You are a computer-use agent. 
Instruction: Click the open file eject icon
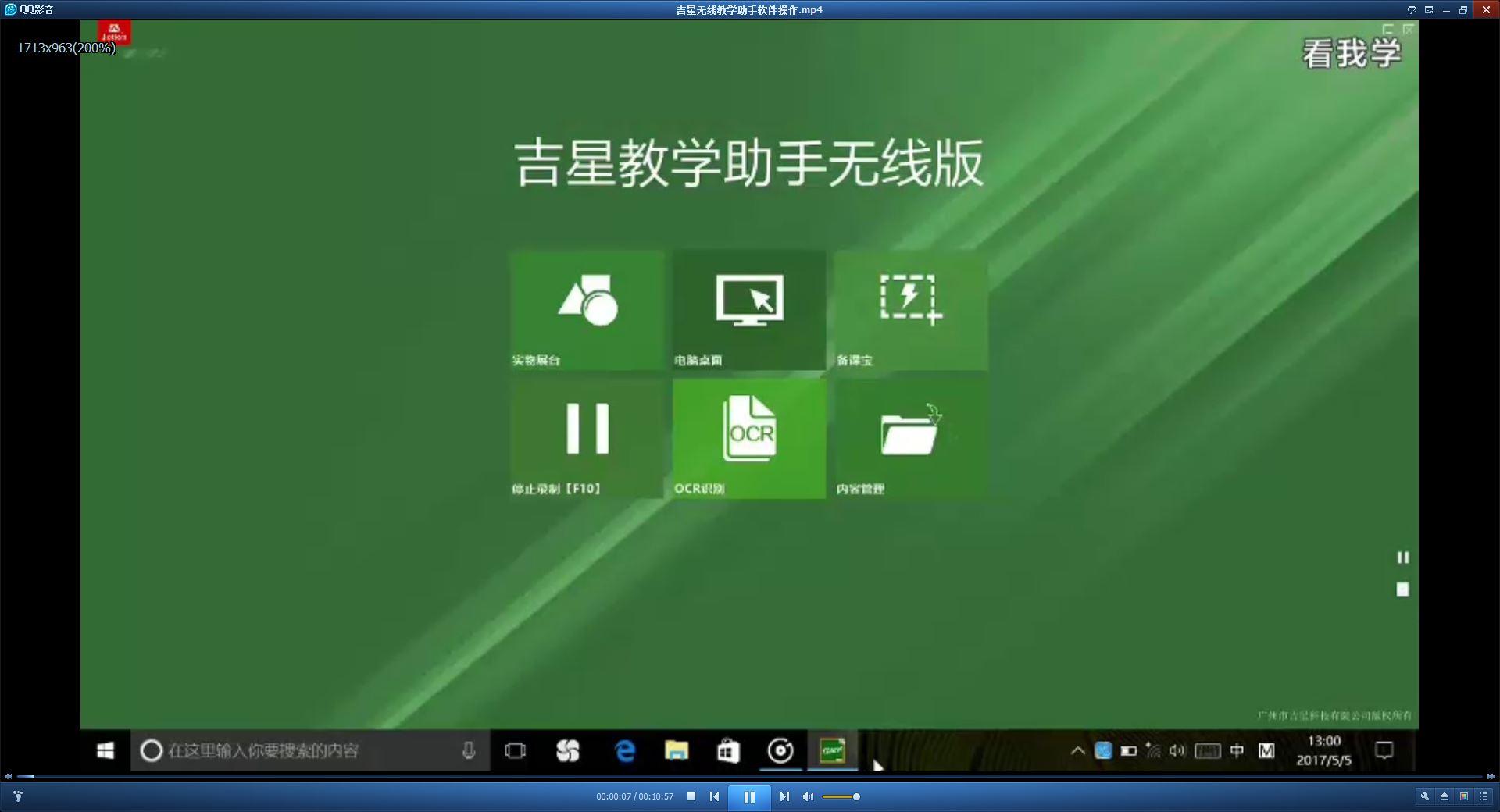(x=1444, y=796)
